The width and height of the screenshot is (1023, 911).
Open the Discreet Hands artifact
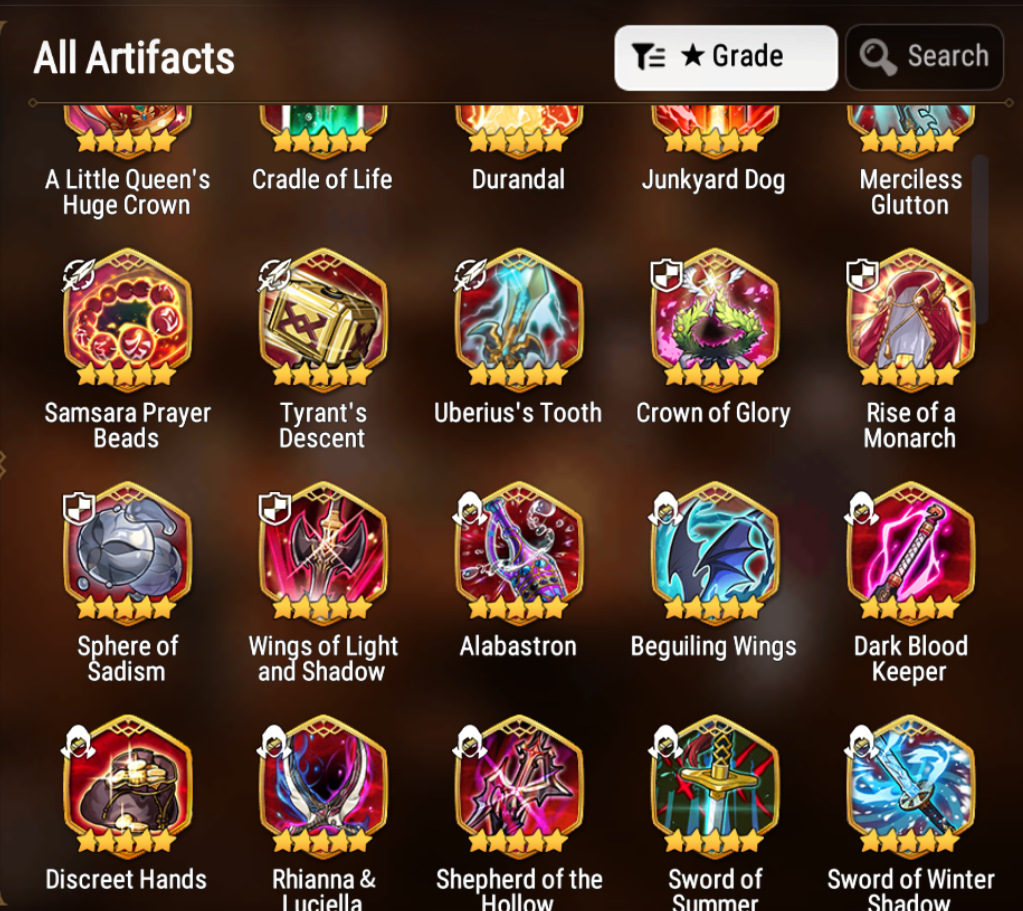pyautogui.click(x=127, y=786)
